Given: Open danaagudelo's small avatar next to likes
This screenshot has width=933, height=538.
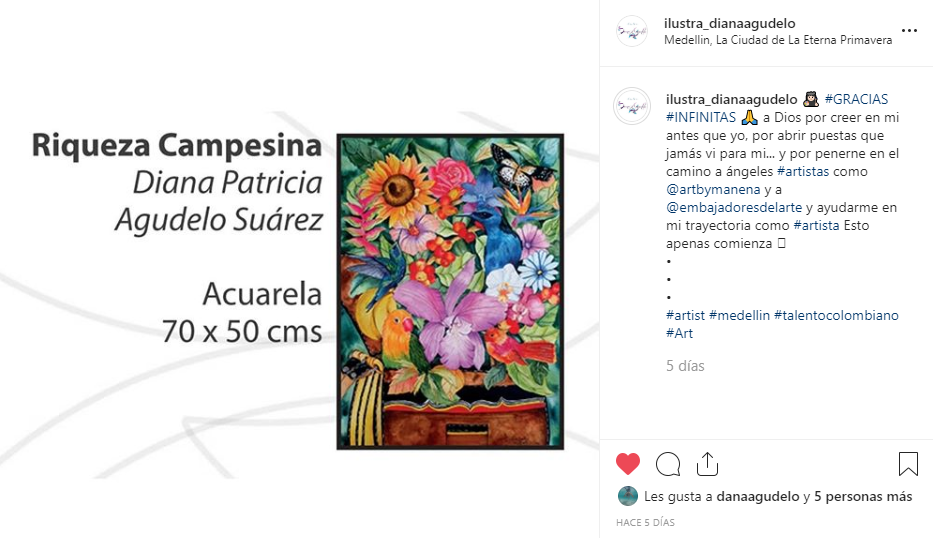Looking at the screenshot, I should click(628, 496).
